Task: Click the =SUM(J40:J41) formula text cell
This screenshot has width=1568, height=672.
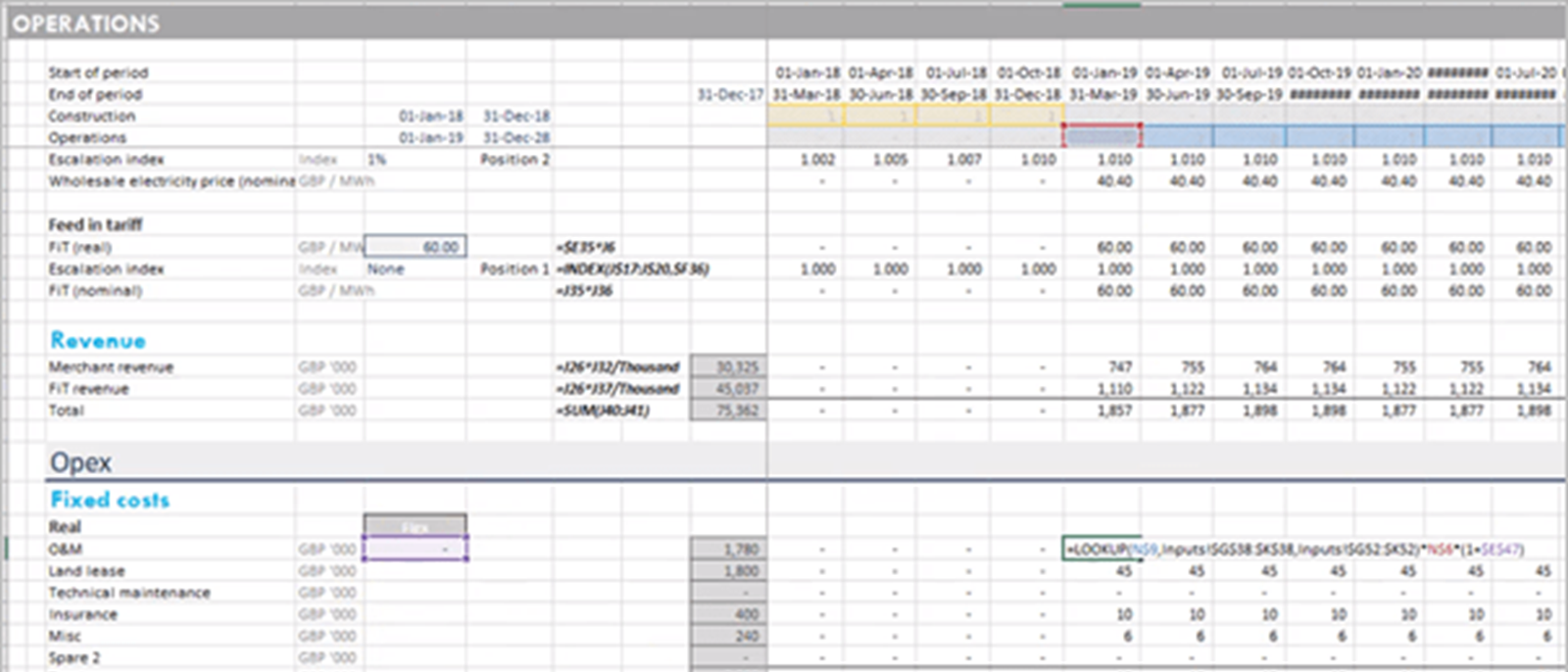Action: point(604,410)
